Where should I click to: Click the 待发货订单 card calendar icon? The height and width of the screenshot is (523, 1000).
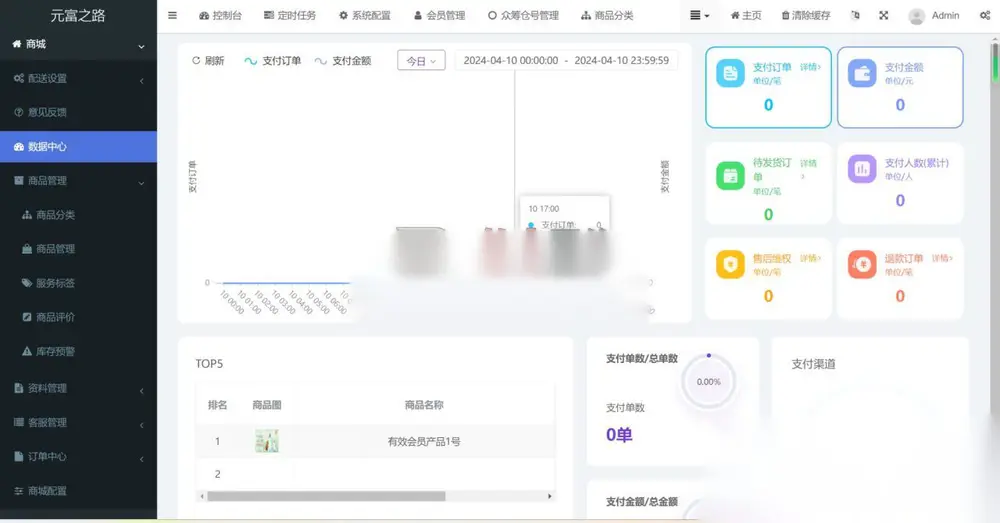click(x=730, y=175)
